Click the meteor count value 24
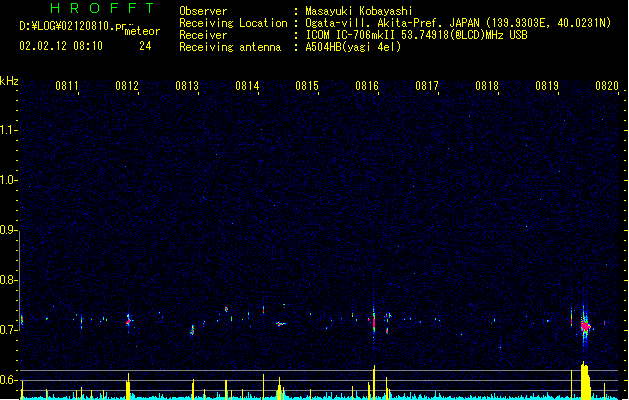Screen dimensions: 629x400 (145, 46)
